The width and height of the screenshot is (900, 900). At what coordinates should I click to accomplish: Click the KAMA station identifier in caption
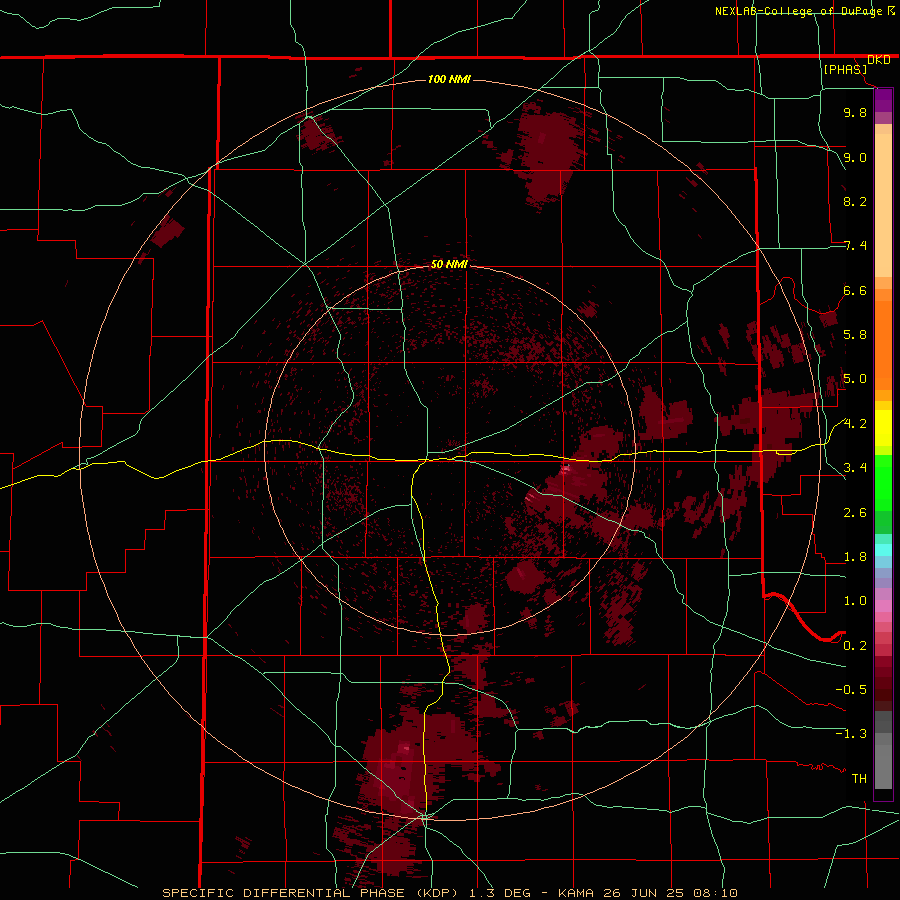(578, 893)
